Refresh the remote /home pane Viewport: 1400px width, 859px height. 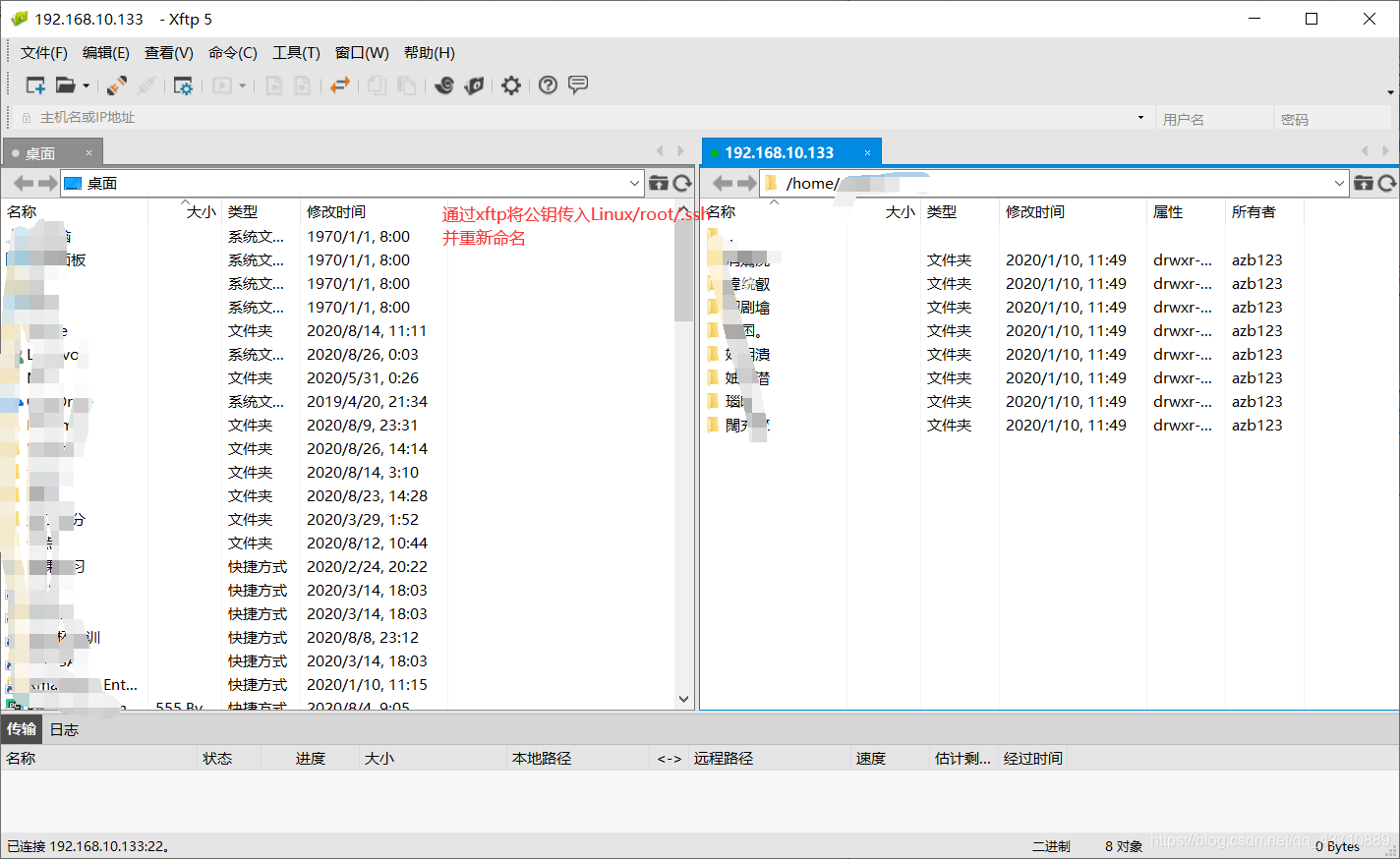[x=1387, y=183]
